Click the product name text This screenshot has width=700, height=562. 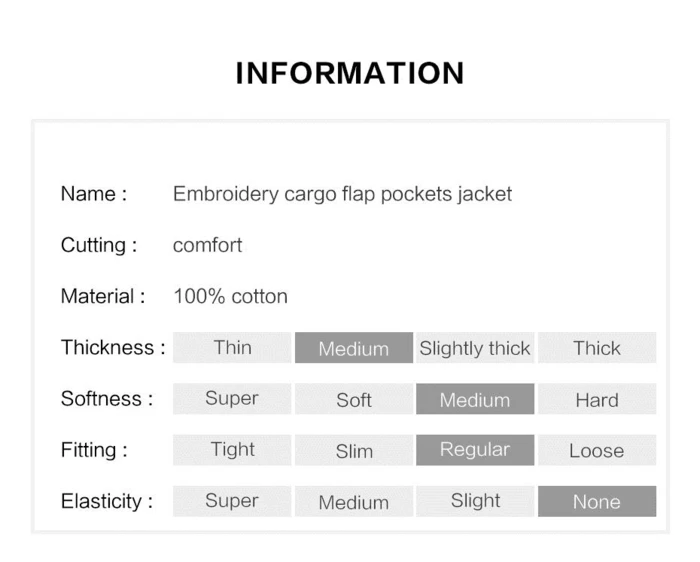[342, 194]
